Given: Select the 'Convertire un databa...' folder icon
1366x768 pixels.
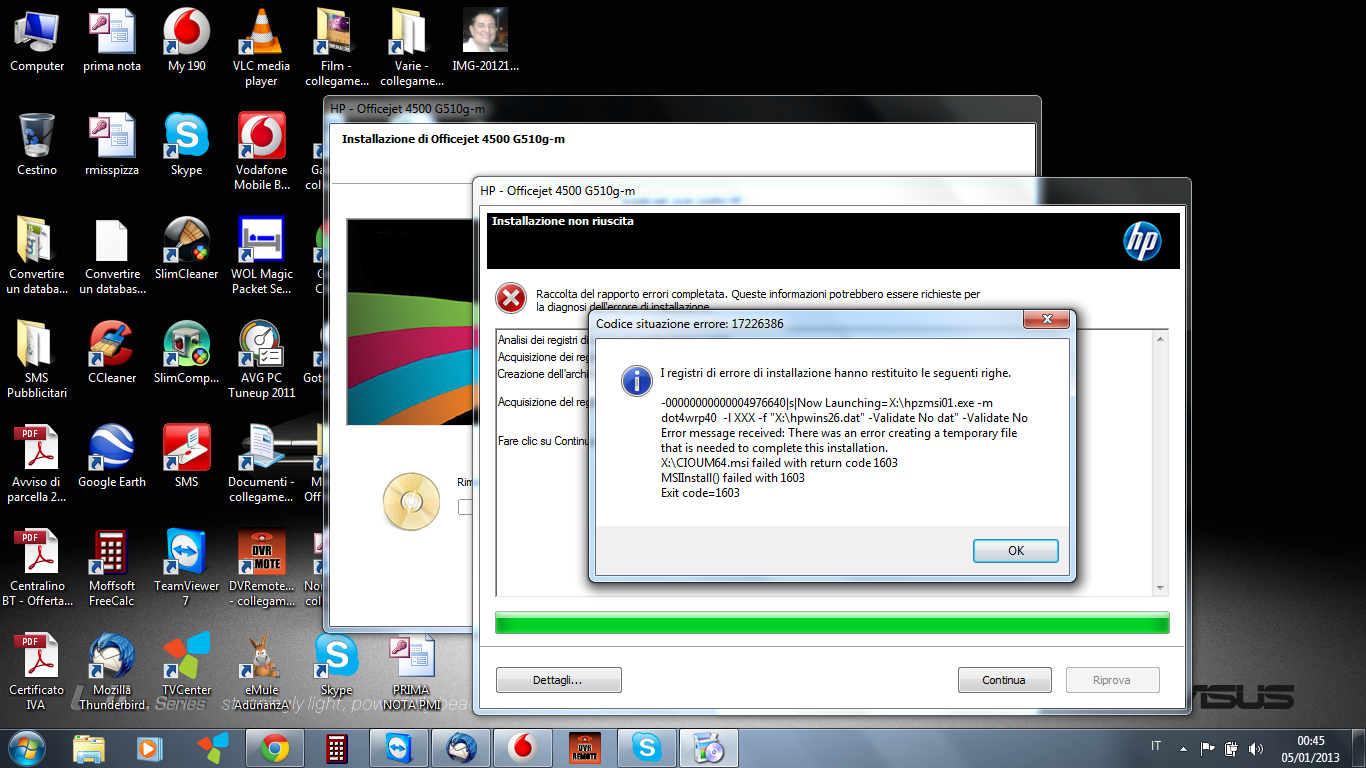Looking at the screenshot, I should 37,256.
